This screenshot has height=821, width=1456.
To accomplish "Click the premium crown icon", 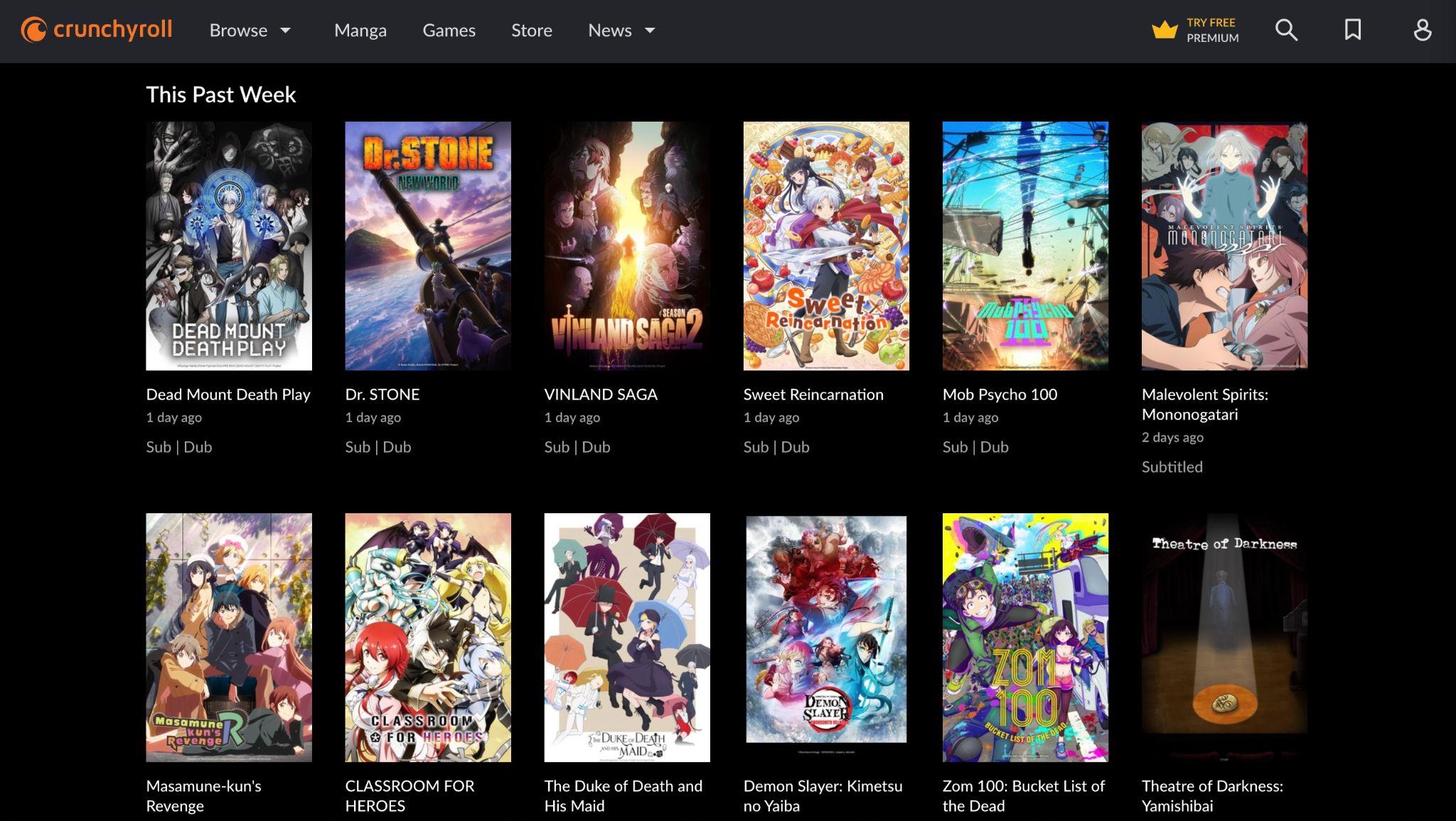I will [1165, 30].
